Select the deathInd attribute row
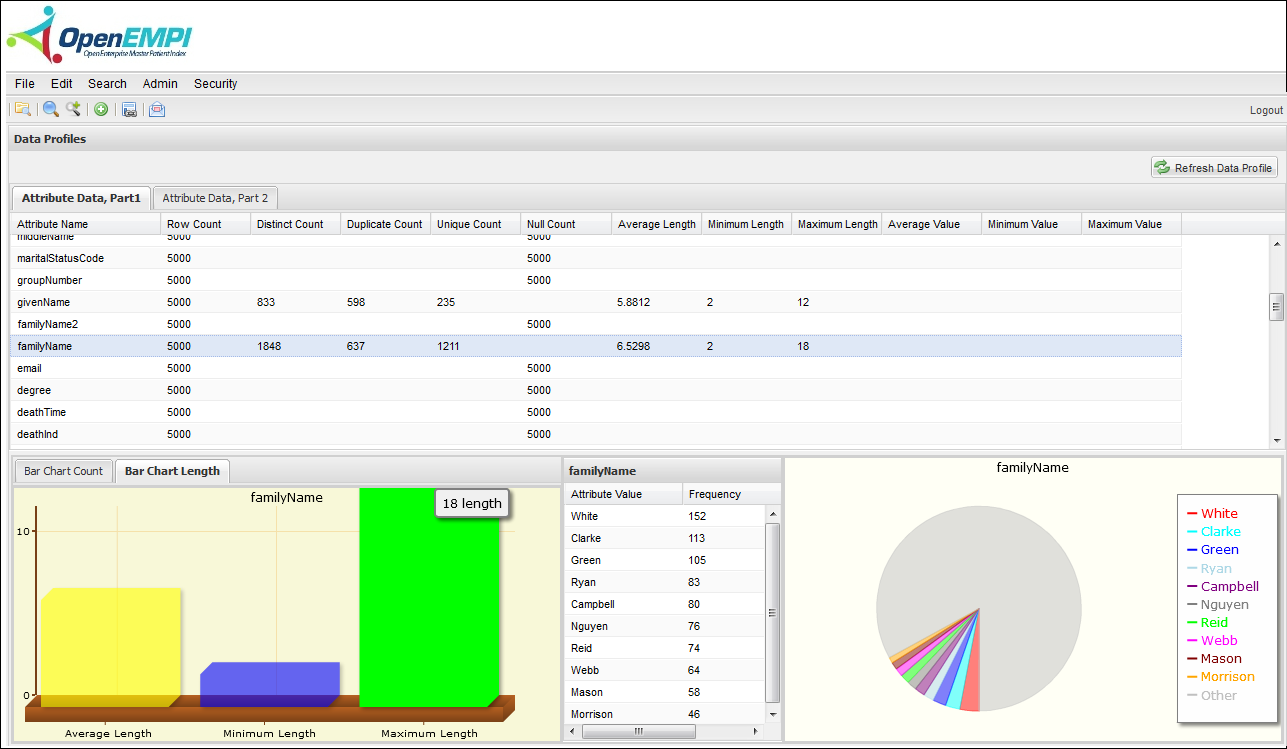 coord(596,434)
